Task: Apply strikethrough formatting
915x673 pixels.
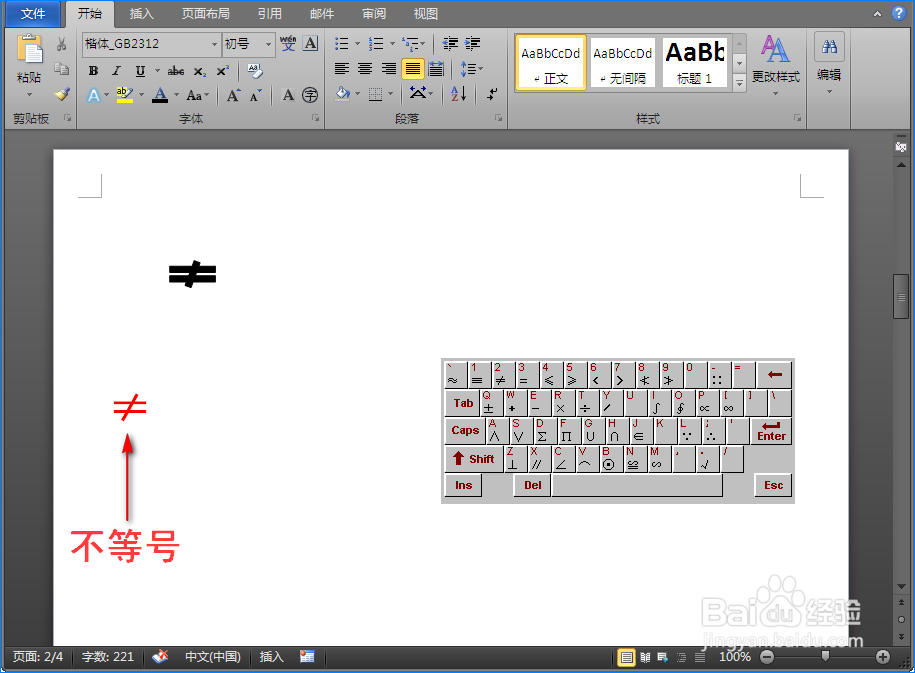Action: point(178,70)
